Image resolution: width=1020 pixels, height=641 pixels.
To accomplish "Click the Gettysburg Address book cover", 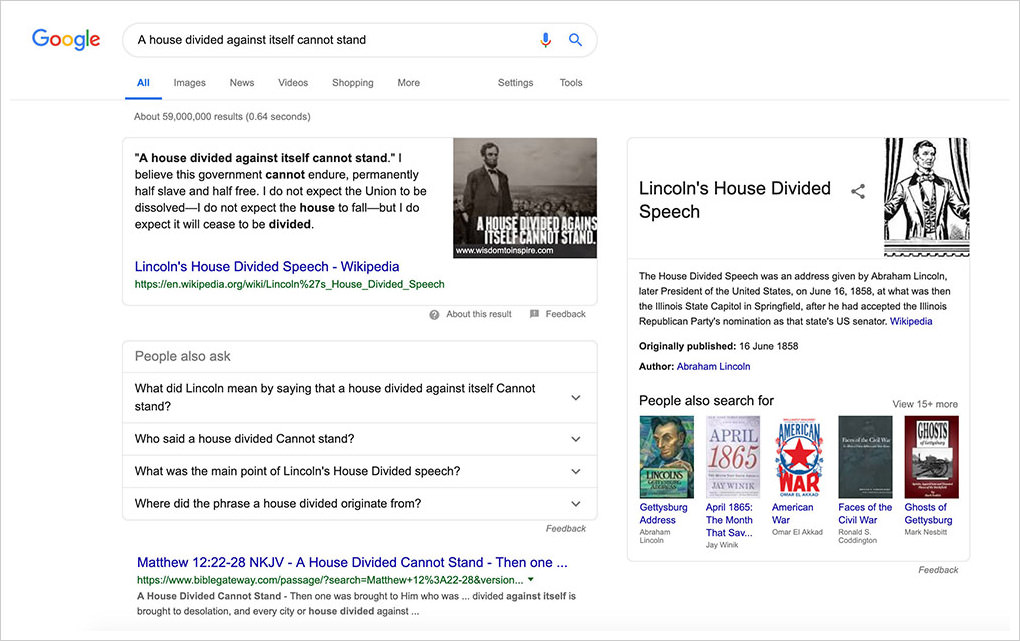I will (666, 457).
